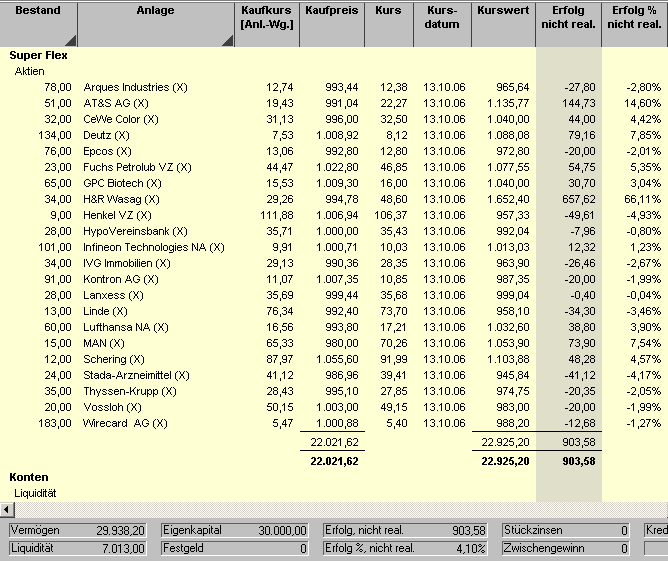Image resolution: width=668 pixels, height=562 pixels.
Task: Click Henkel VZ Kaufkurs 111,88
Action: [277, 215]
